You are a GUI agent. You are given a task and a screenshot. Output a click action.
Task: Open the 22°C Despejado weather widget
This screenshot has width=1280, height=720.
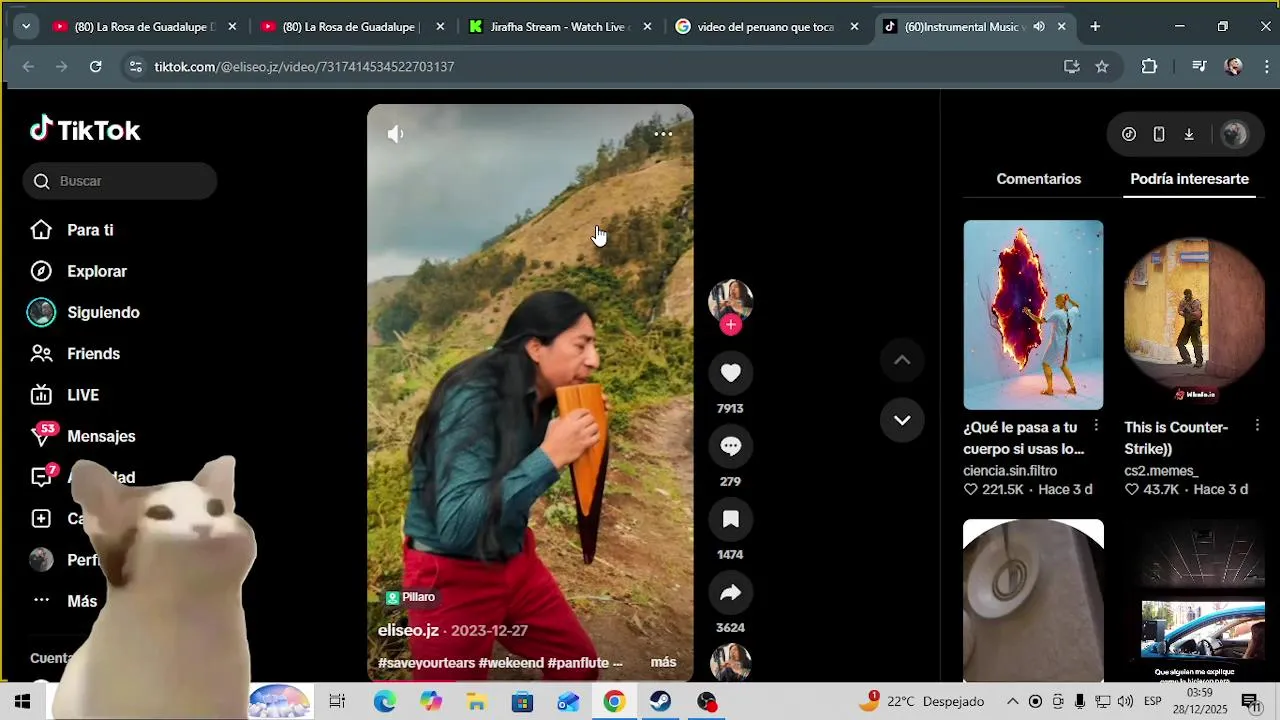[922, 702]
